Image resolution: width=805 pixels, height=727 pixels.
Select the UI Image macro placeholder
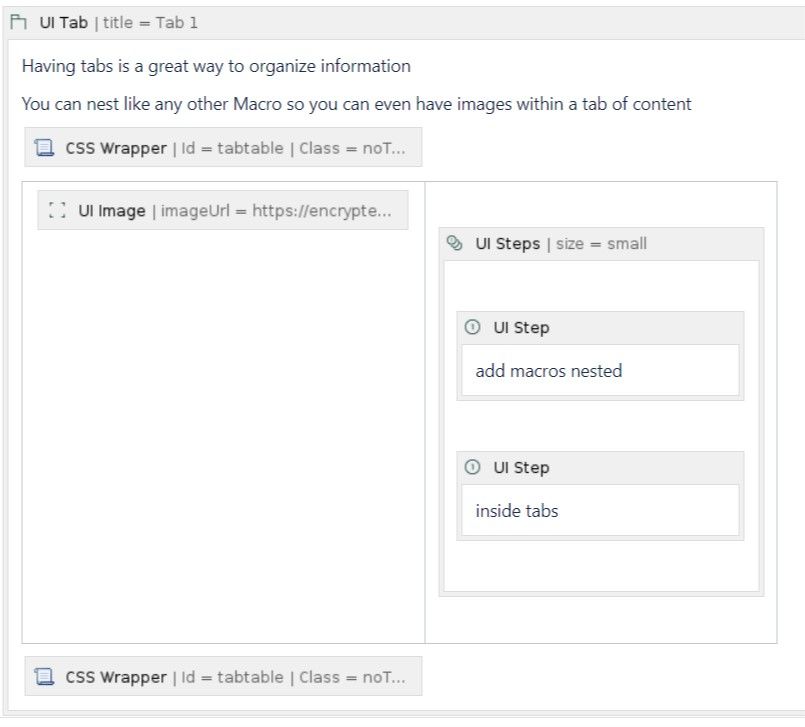point(223,210)
